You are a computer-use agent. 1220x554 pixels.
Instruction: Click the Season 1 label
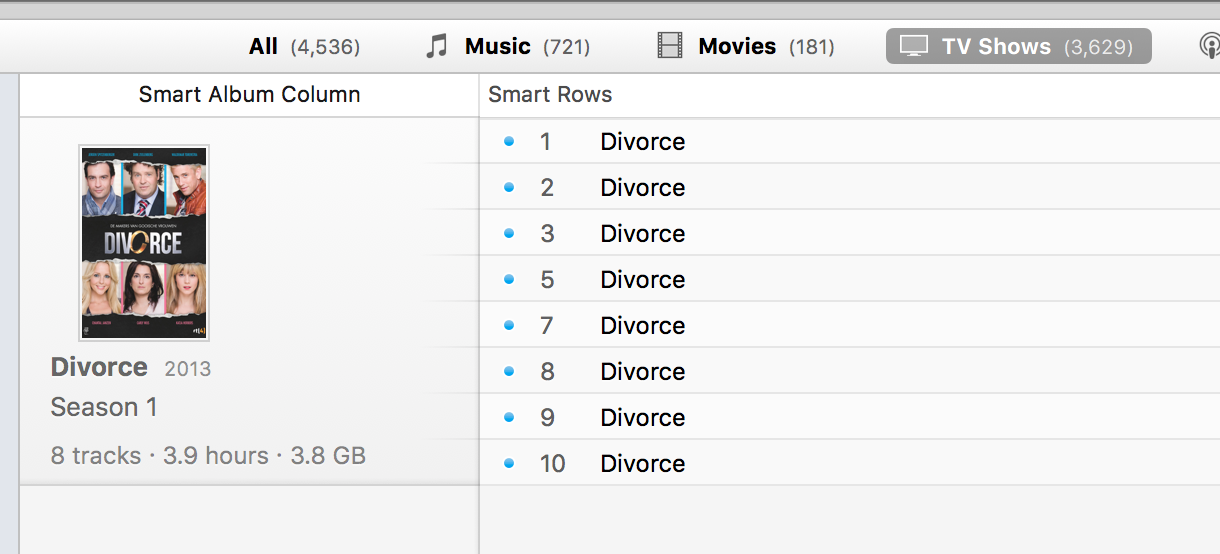(x=104, y=407)
